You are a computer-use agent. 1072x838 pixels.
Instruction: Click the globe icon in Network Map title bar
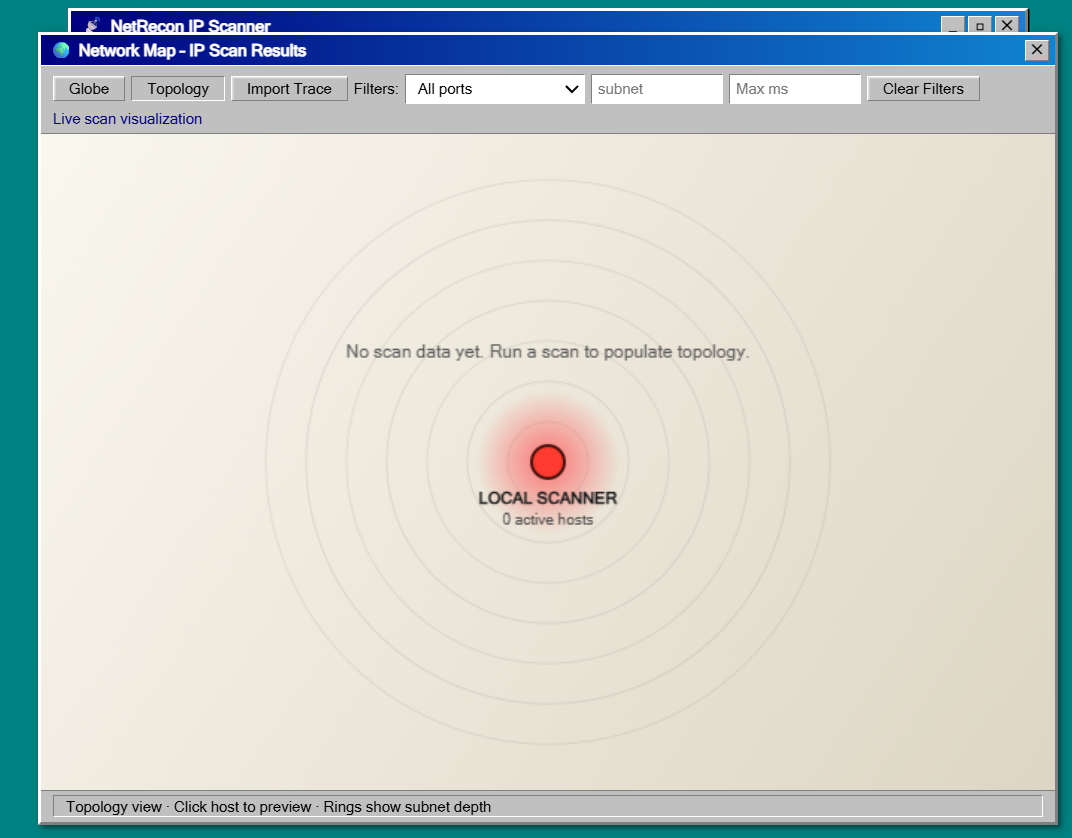click(62, 50)
